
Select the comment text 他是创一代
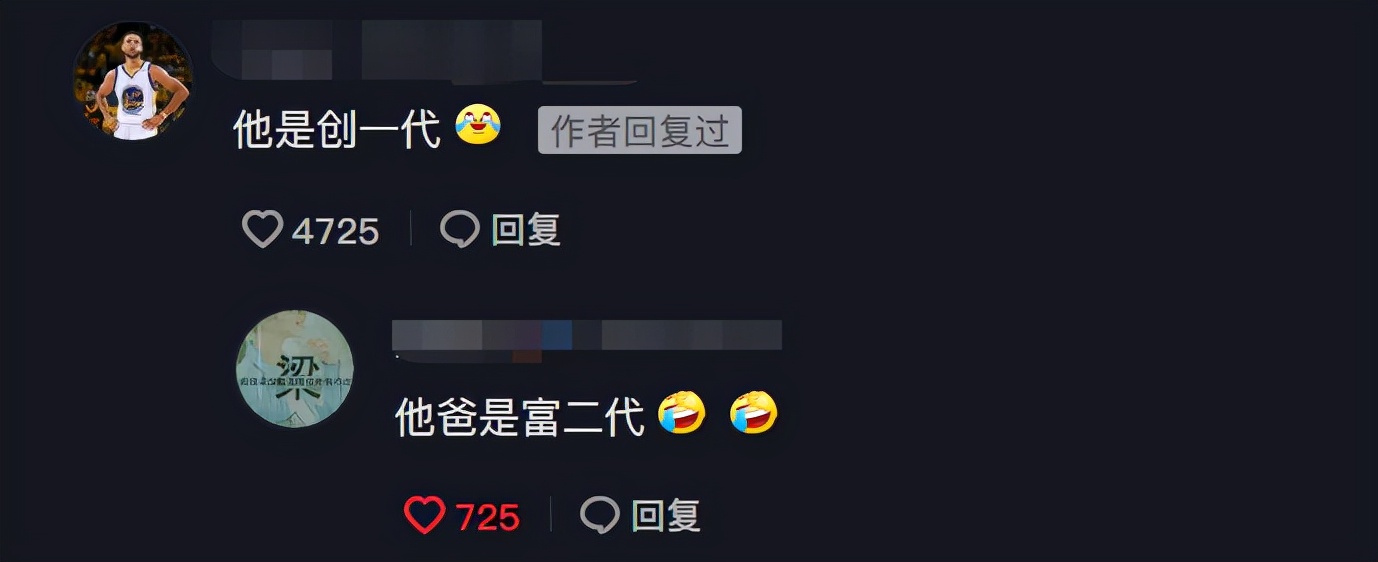click(x=337, y=130)
